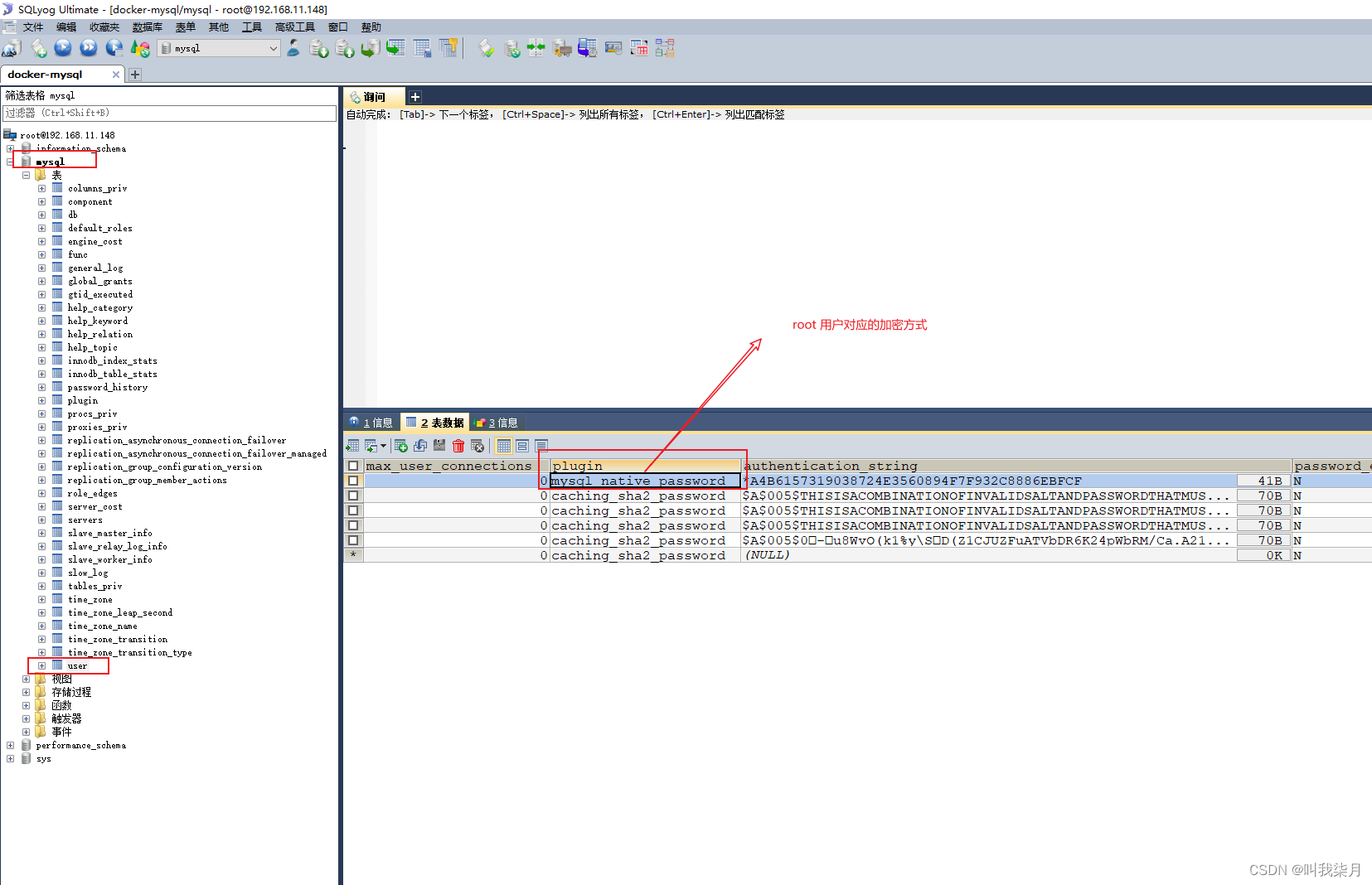Click the insert new row icon
Screen dimensions: 1372x885
(401, 446)
